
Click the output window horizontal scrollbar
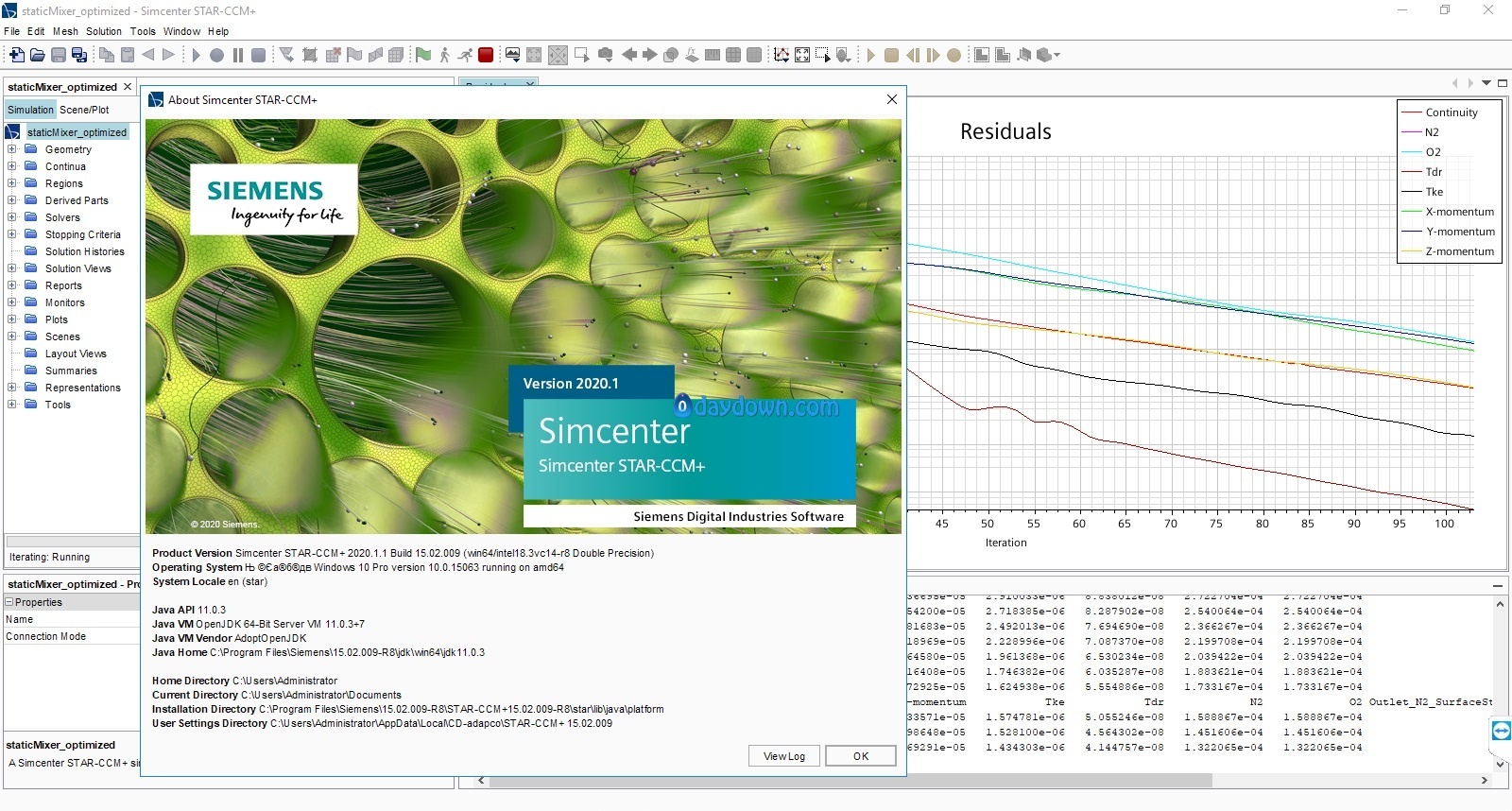pyautogui.click(x=850, y=781)
